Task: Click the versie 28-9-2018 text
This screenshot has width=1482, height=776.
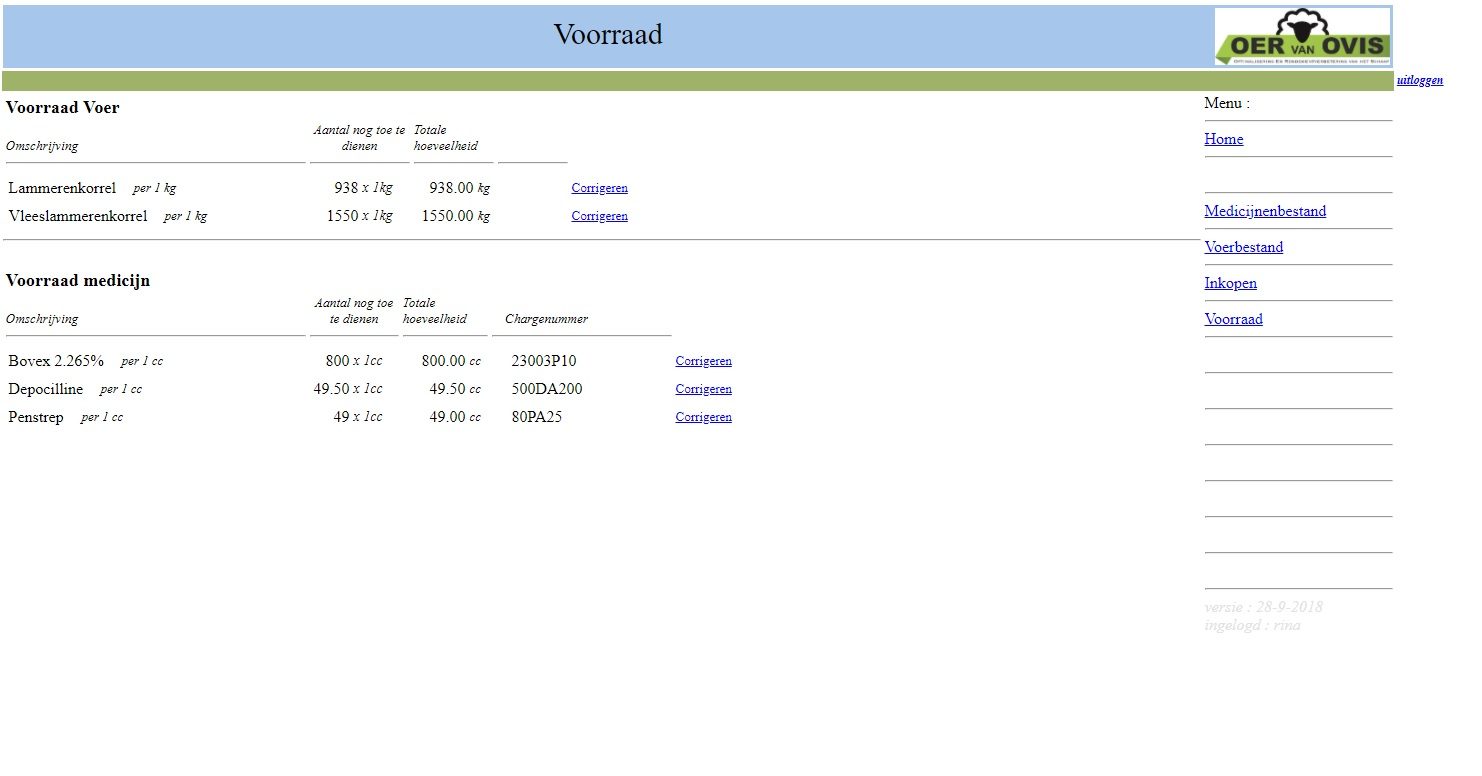Action: tap(1263, 607)
